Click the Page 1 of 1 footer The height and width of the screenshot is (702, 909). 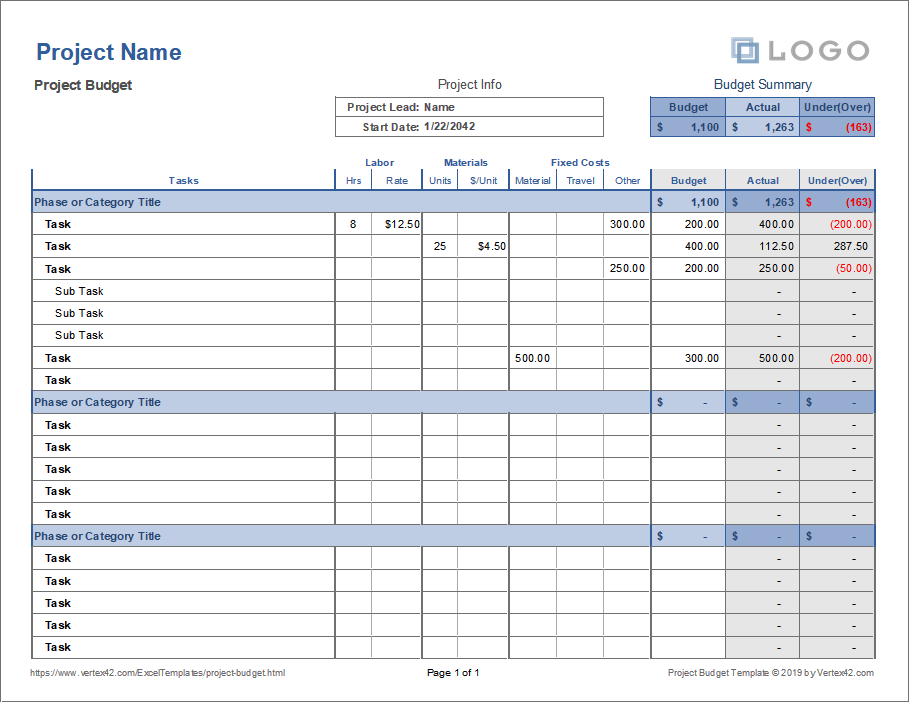453,673
